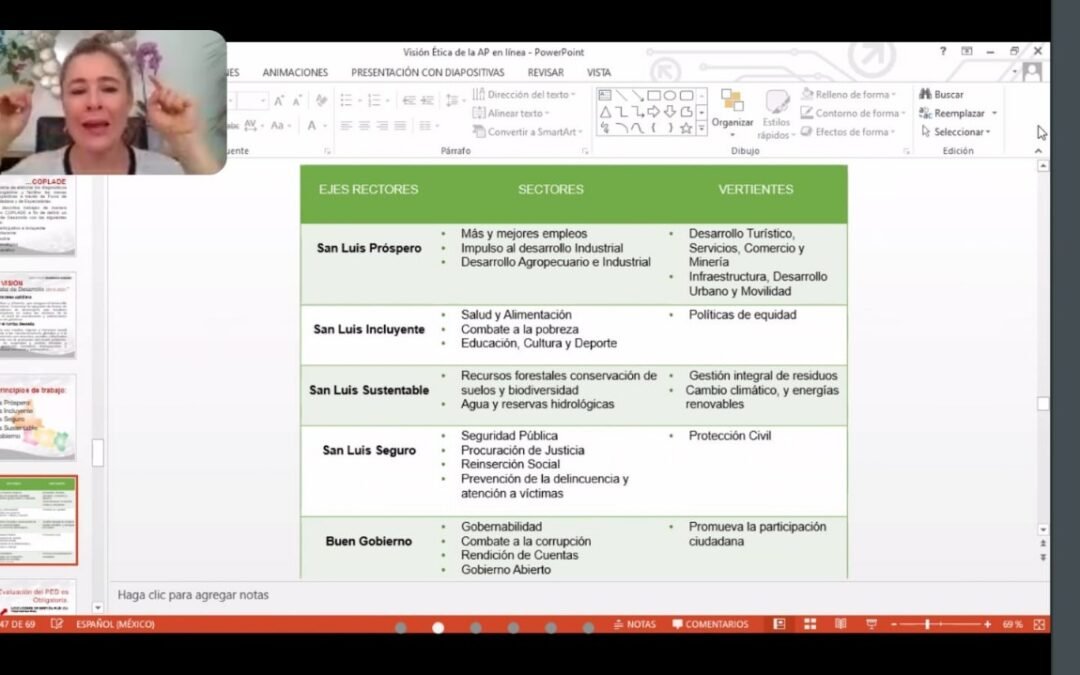Zoom in with the plus icon
The height and width of the screenshot is (675, 1080).
(x=987, y=624)
